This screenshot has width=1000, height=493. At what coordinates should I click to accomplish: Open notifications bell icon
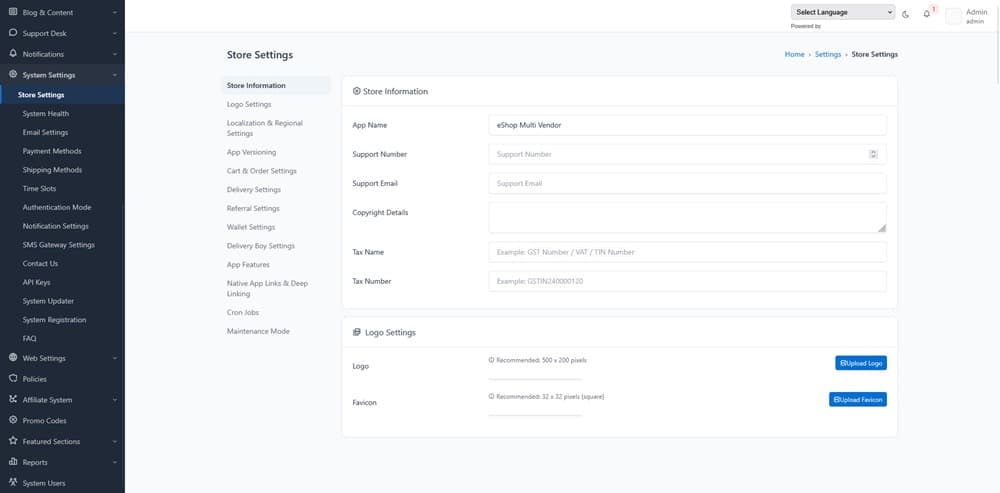coord(927,13)
